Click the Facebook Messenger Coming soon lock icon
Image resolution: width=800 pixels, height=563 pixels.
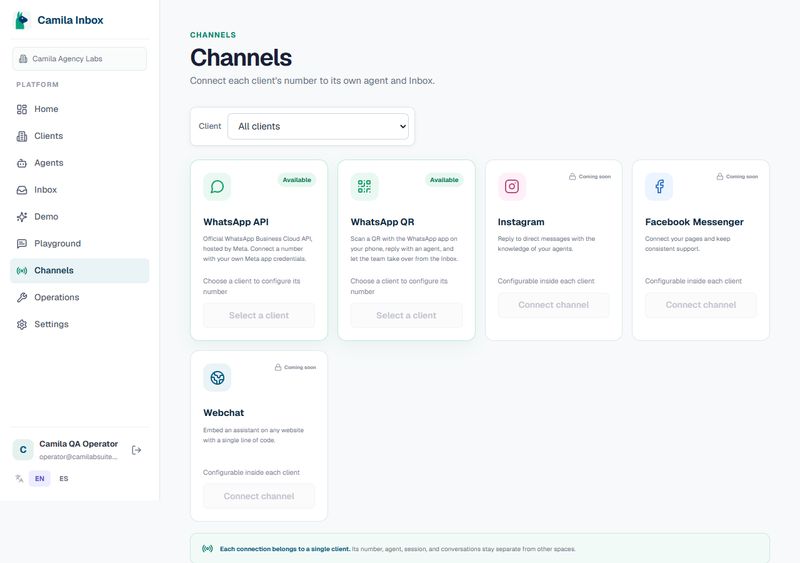(x=720, y=177)
